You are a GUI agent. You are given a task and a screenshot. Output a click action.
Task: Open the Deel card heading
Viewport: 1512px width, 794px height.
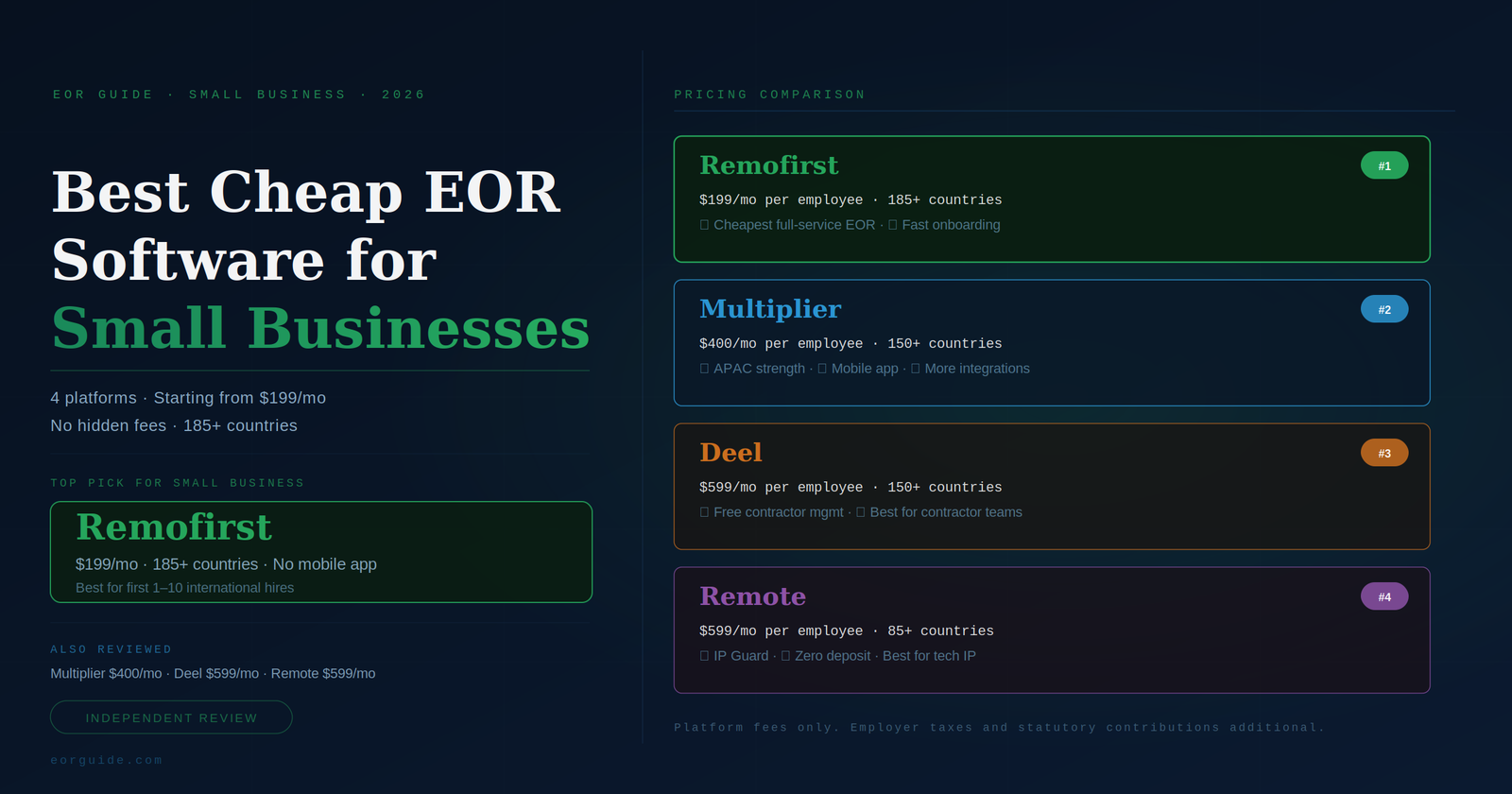tap(730, 453)
